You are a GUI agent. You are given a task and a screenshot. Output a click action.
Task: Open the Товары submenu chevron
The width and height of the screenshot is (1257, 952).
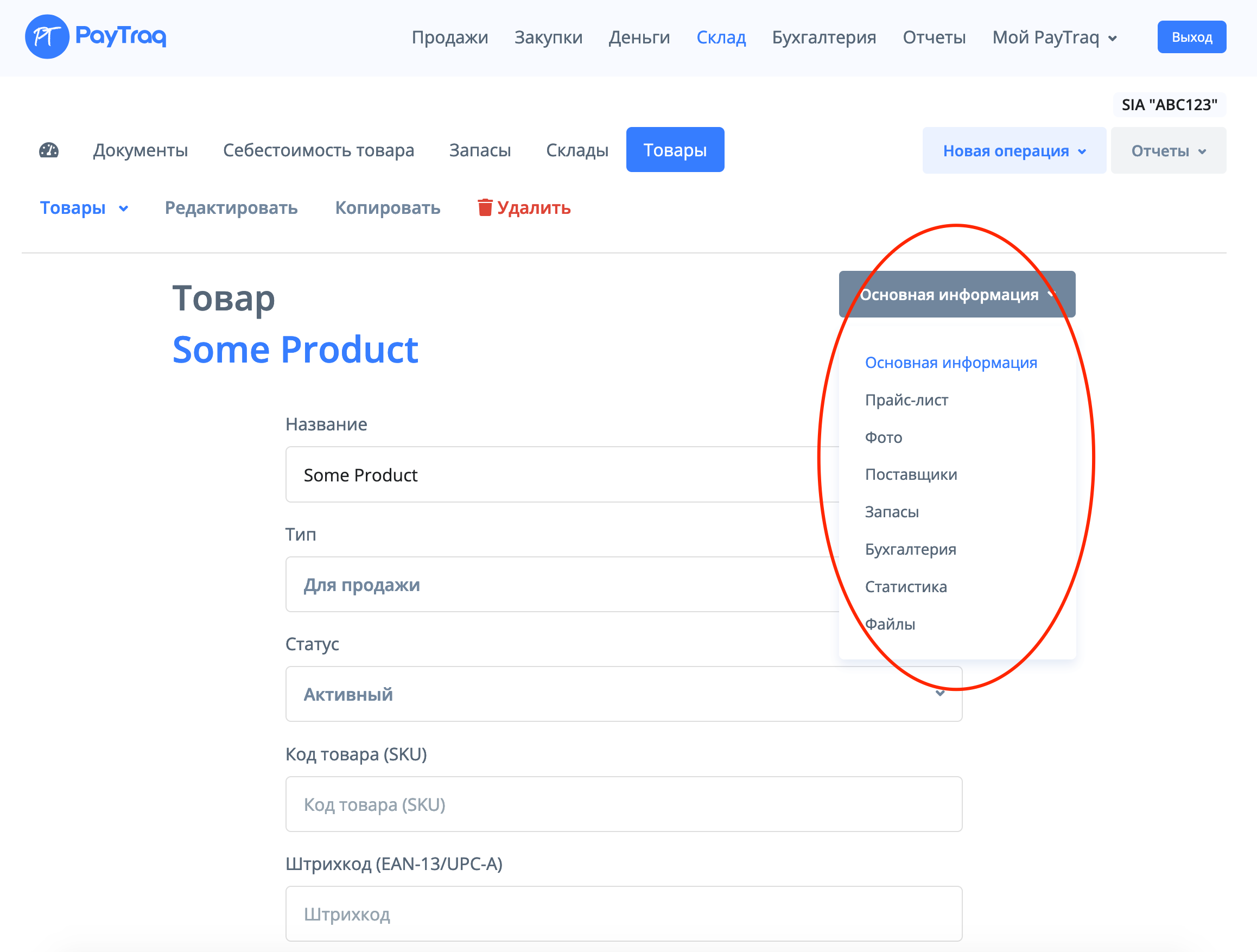click(x=123, y=208)
